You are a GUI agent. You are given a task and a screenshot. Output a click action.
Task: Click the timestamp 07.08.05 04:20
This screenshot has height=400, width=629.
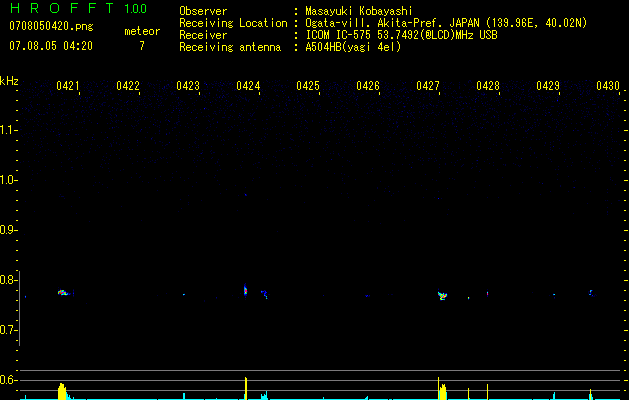51,46
